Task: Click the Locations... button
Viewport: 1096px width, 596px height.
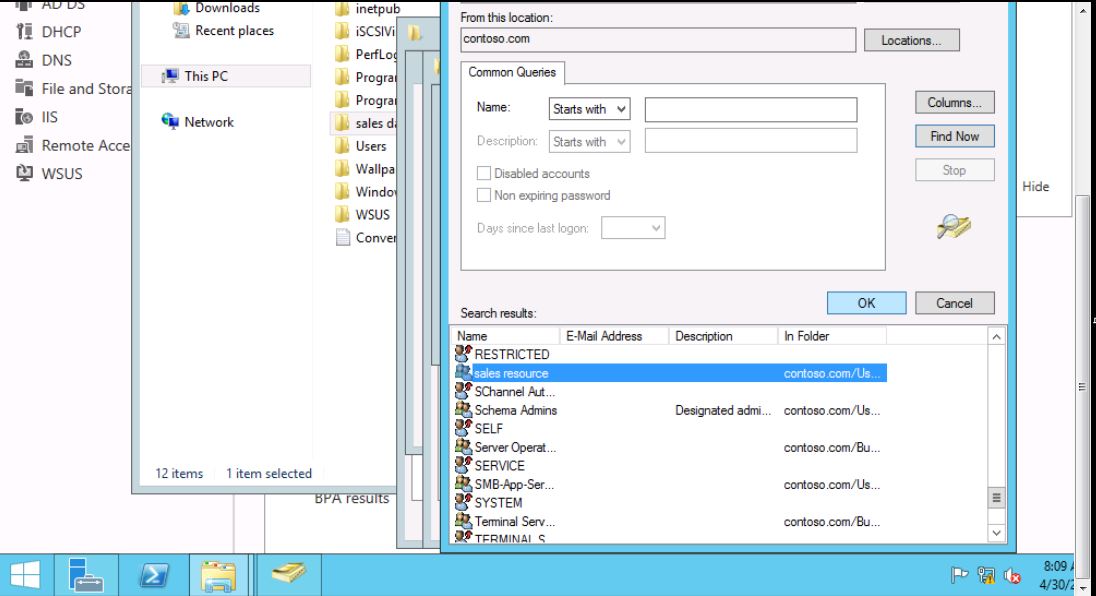Action: pos(911,41)
